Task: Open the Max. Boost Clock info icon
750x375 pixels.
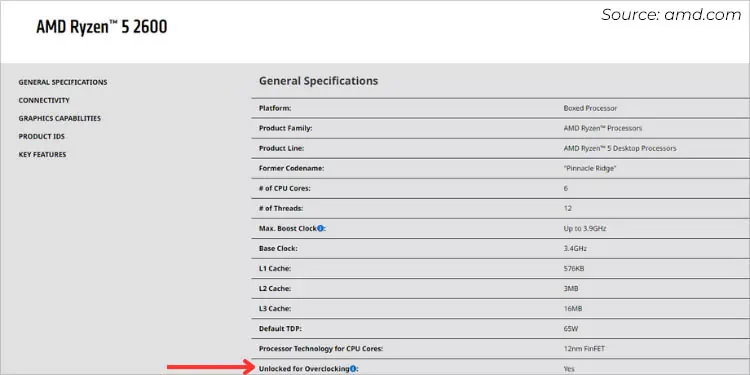Action: coord(320,229)
